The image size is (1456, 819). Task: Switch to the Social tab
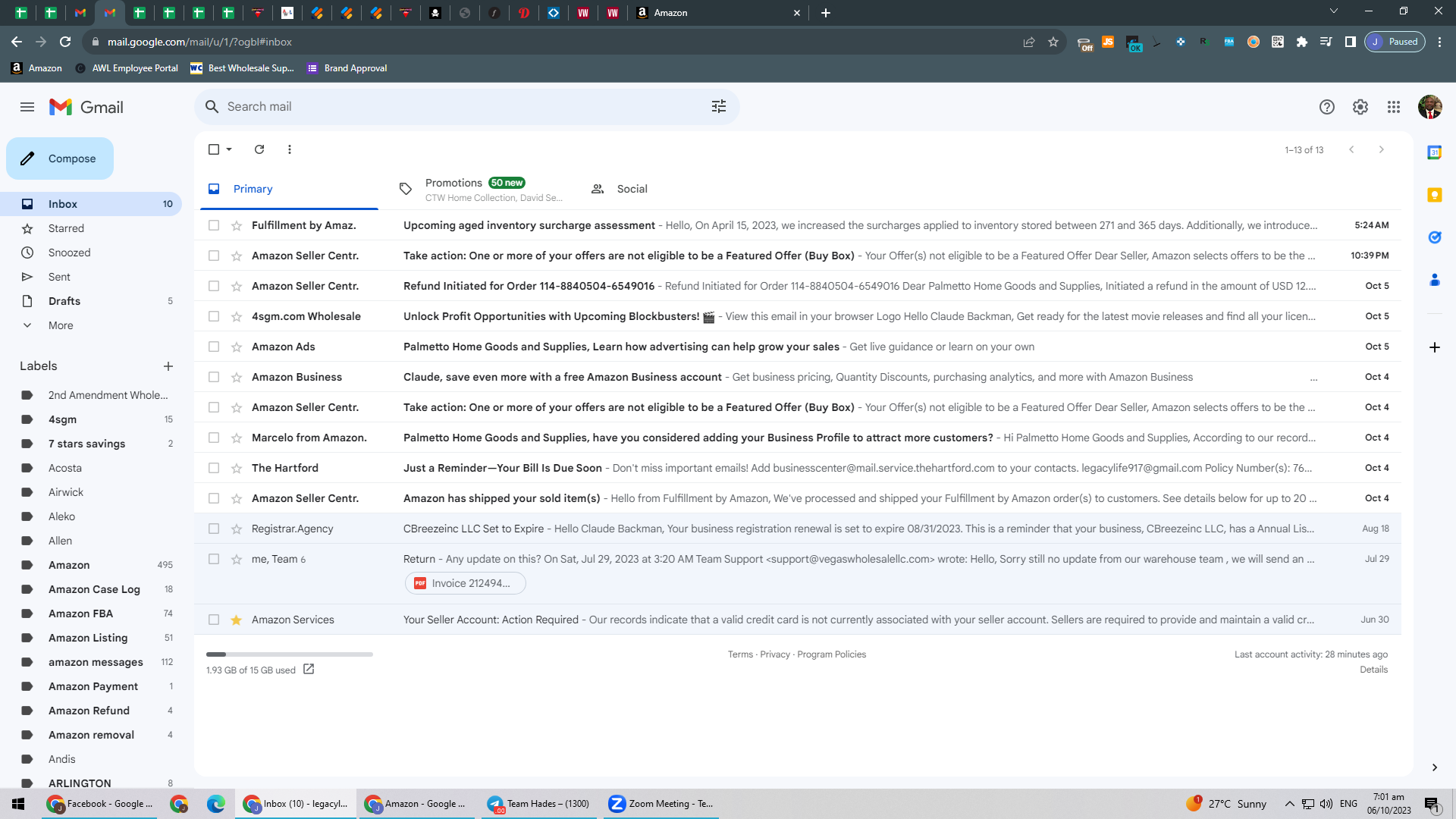(x=673, y=189)
